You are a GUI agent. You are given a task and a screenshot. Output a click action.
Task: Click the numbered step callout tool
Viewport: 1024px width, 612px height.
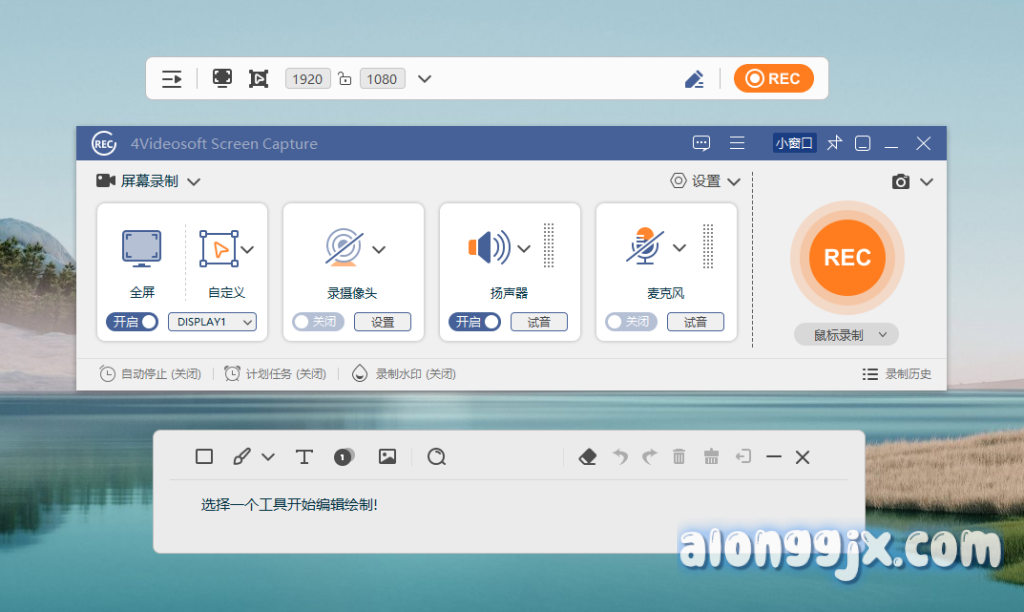tap(343, 457)
